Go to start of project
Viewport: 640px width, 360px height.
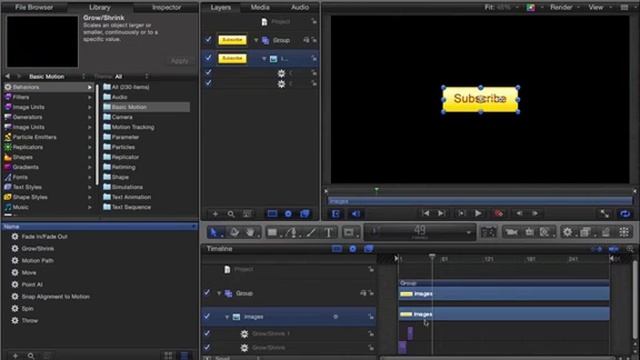[426, 213]
